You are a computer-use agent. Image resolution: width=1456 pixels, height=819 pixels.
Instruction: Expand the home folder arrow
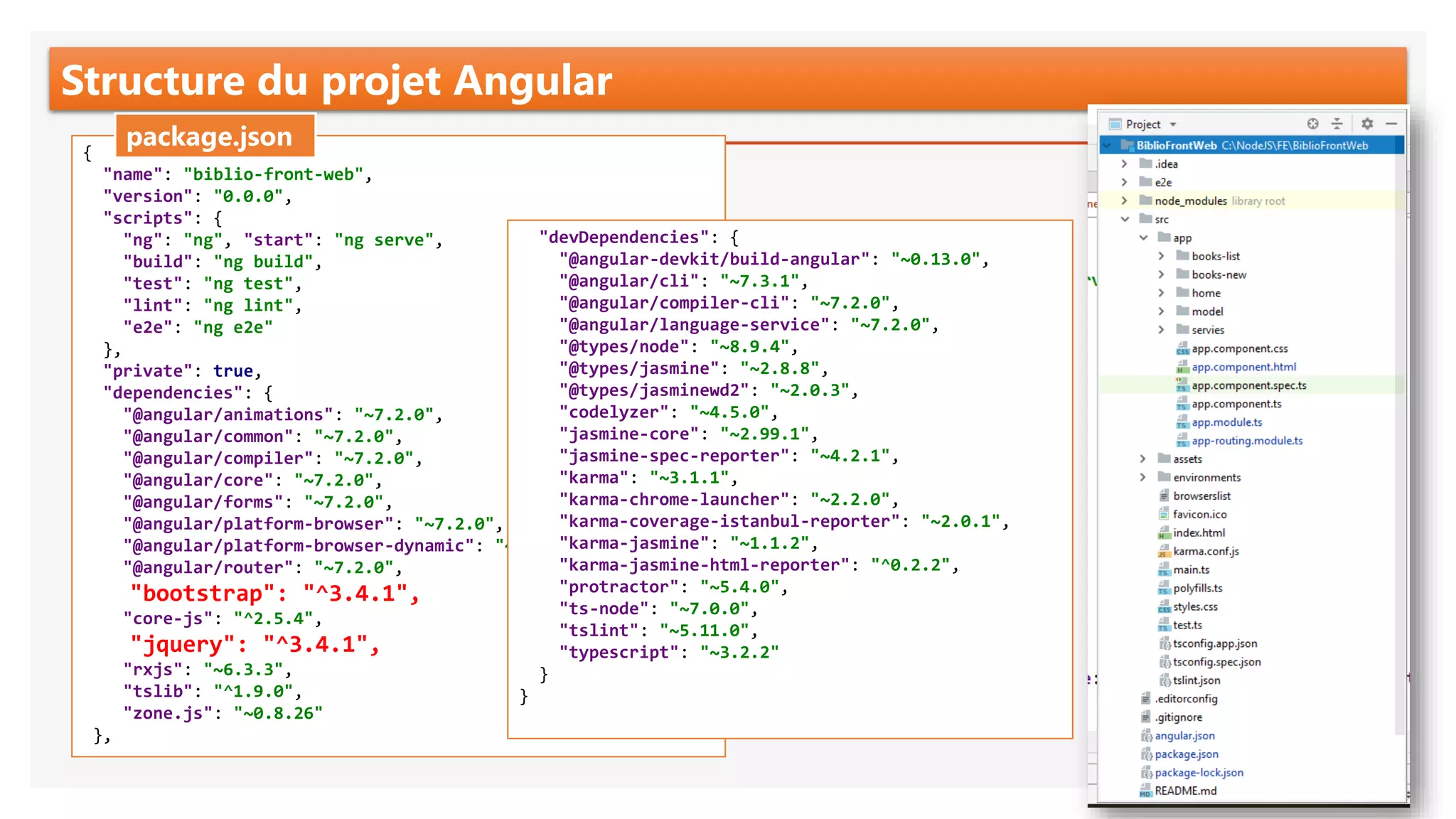(x=1162, y=293)
